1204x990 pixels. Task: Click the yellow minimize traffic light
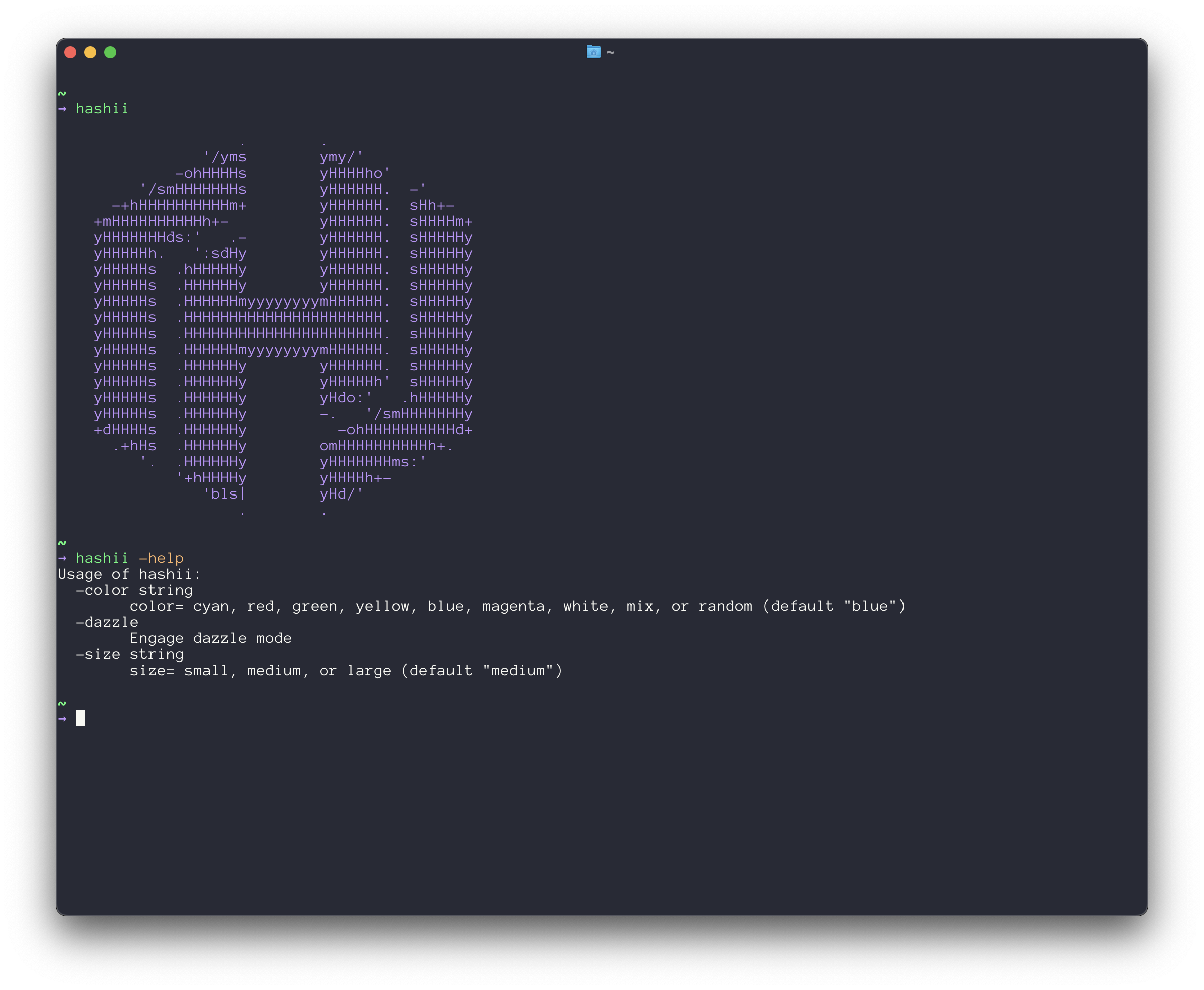point(89,52)
